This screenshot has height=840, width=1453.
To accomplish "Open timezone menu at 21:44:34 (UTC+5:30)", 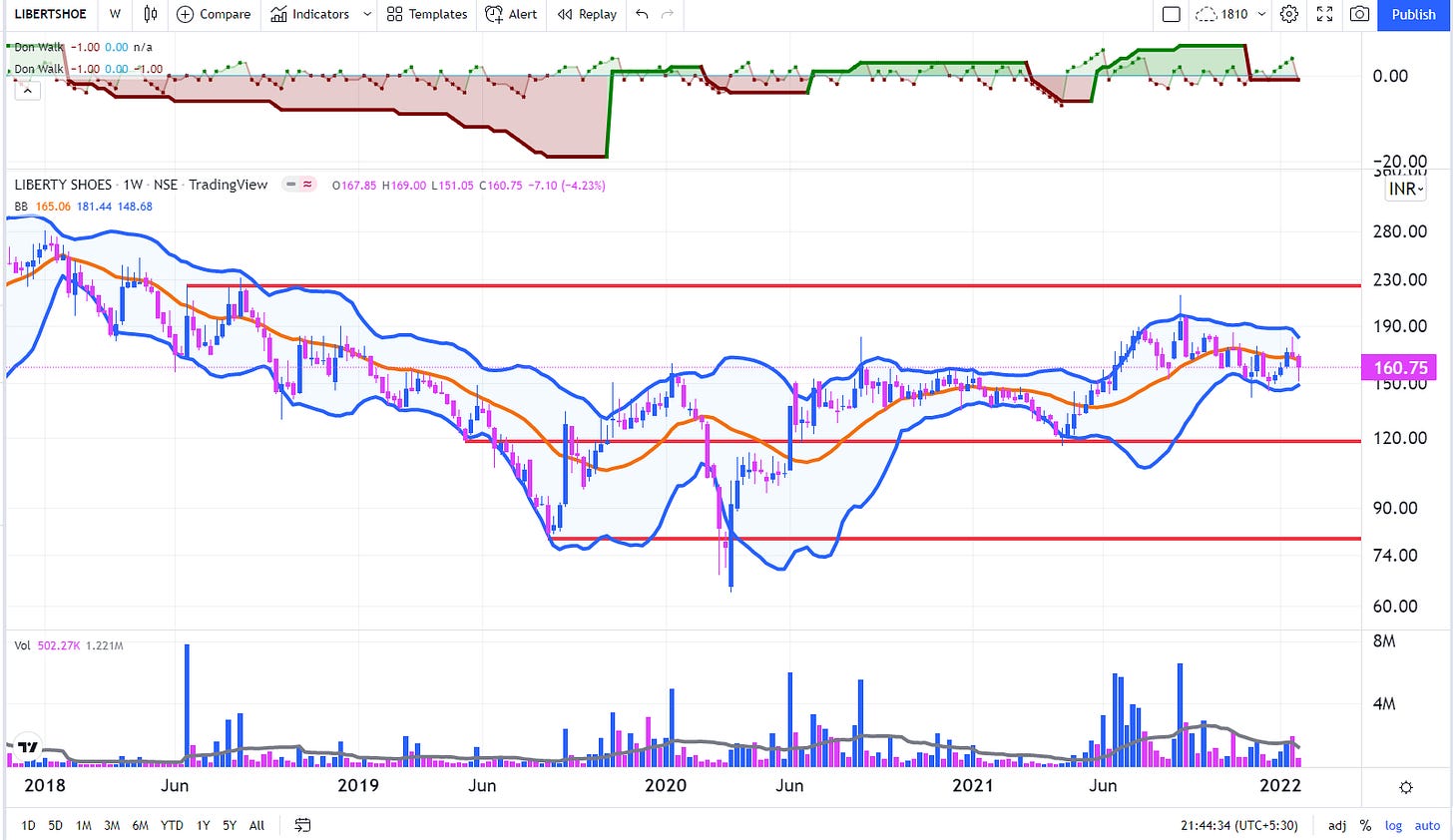I will [x=1238, y=825].
